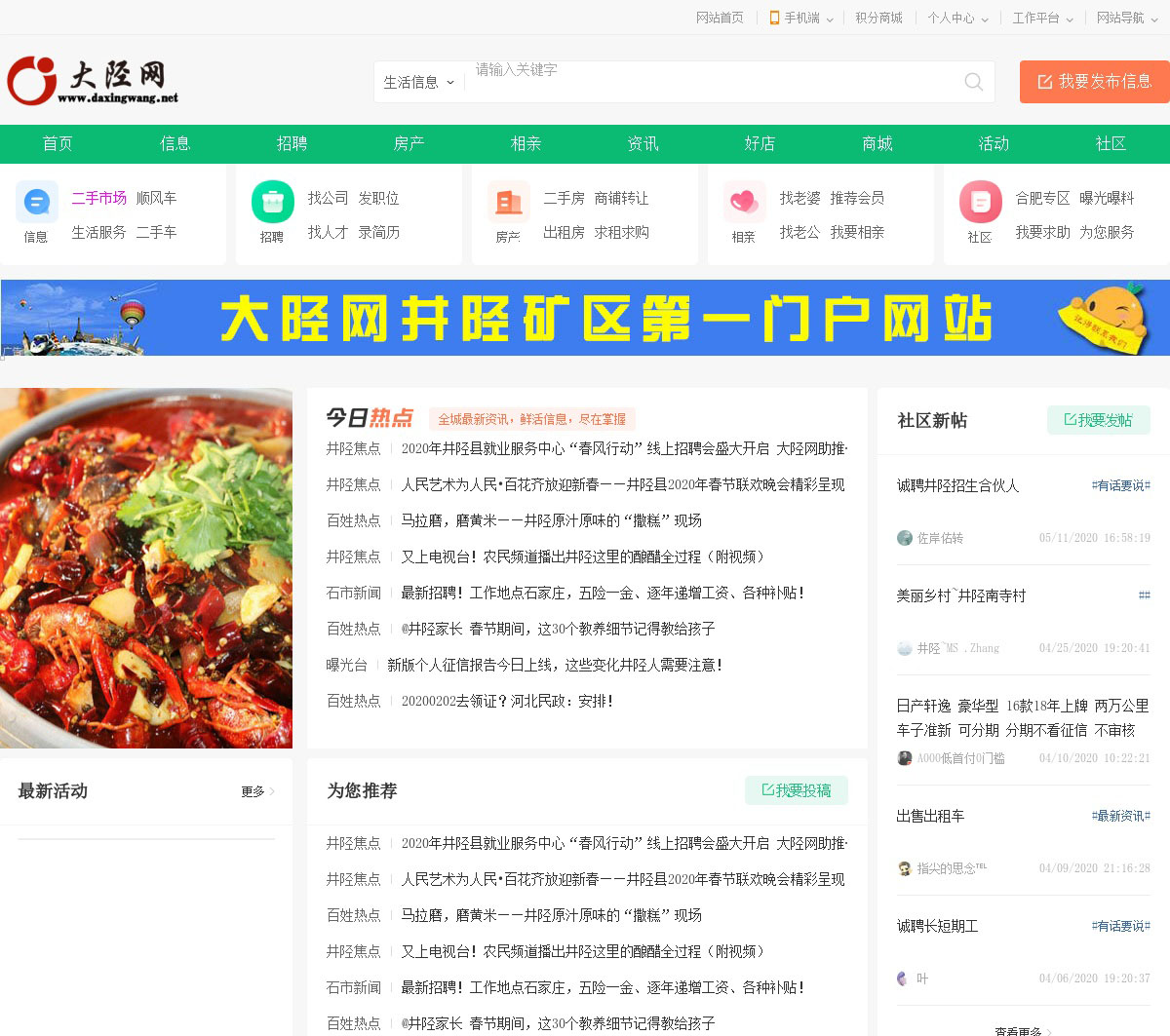
Task: Click the 招聘 category icon
Action: [x=273, y=202]
